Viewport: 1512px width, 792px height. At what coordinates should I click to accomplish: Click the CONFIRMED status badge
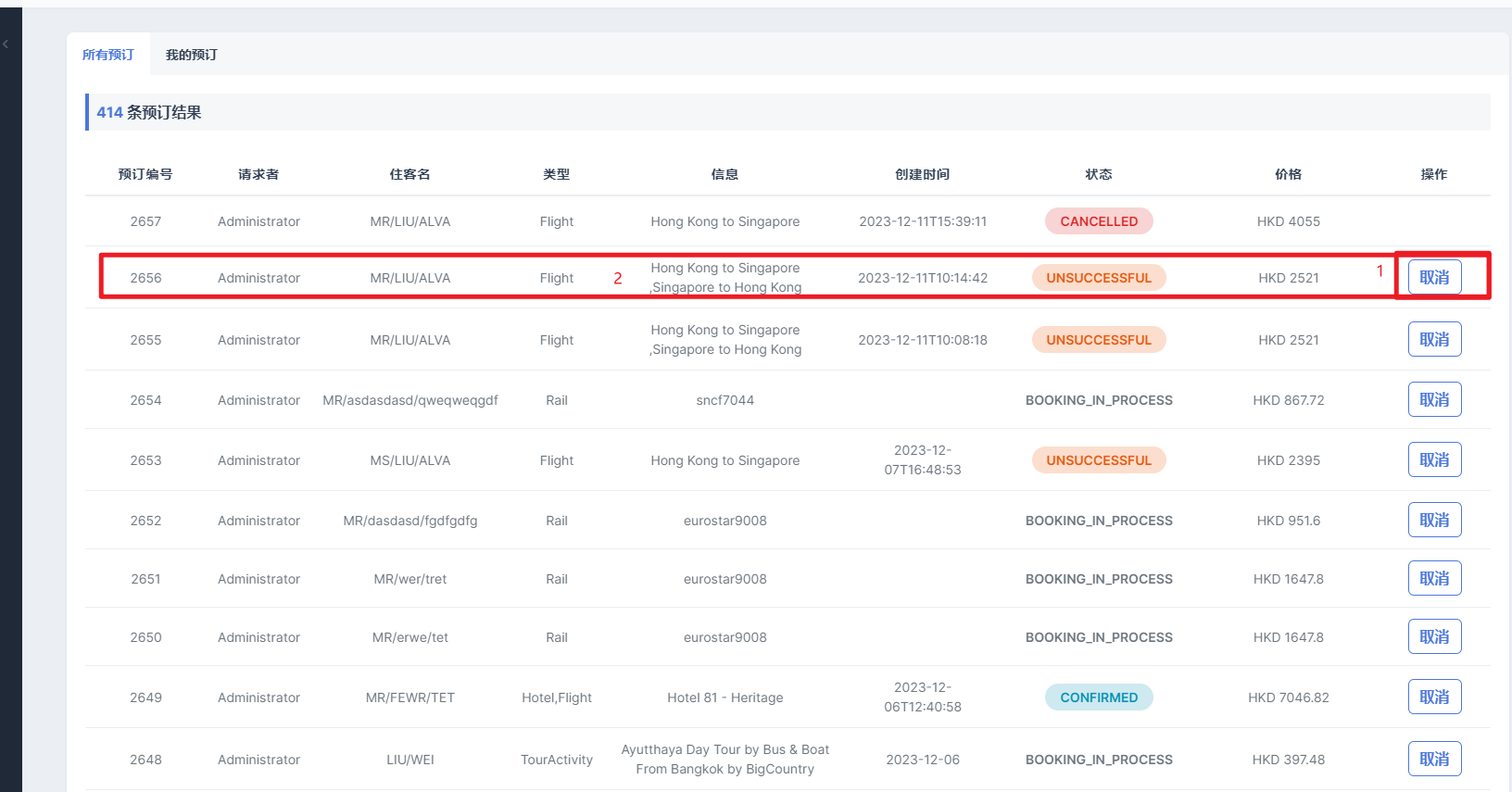coord(1098,698)
